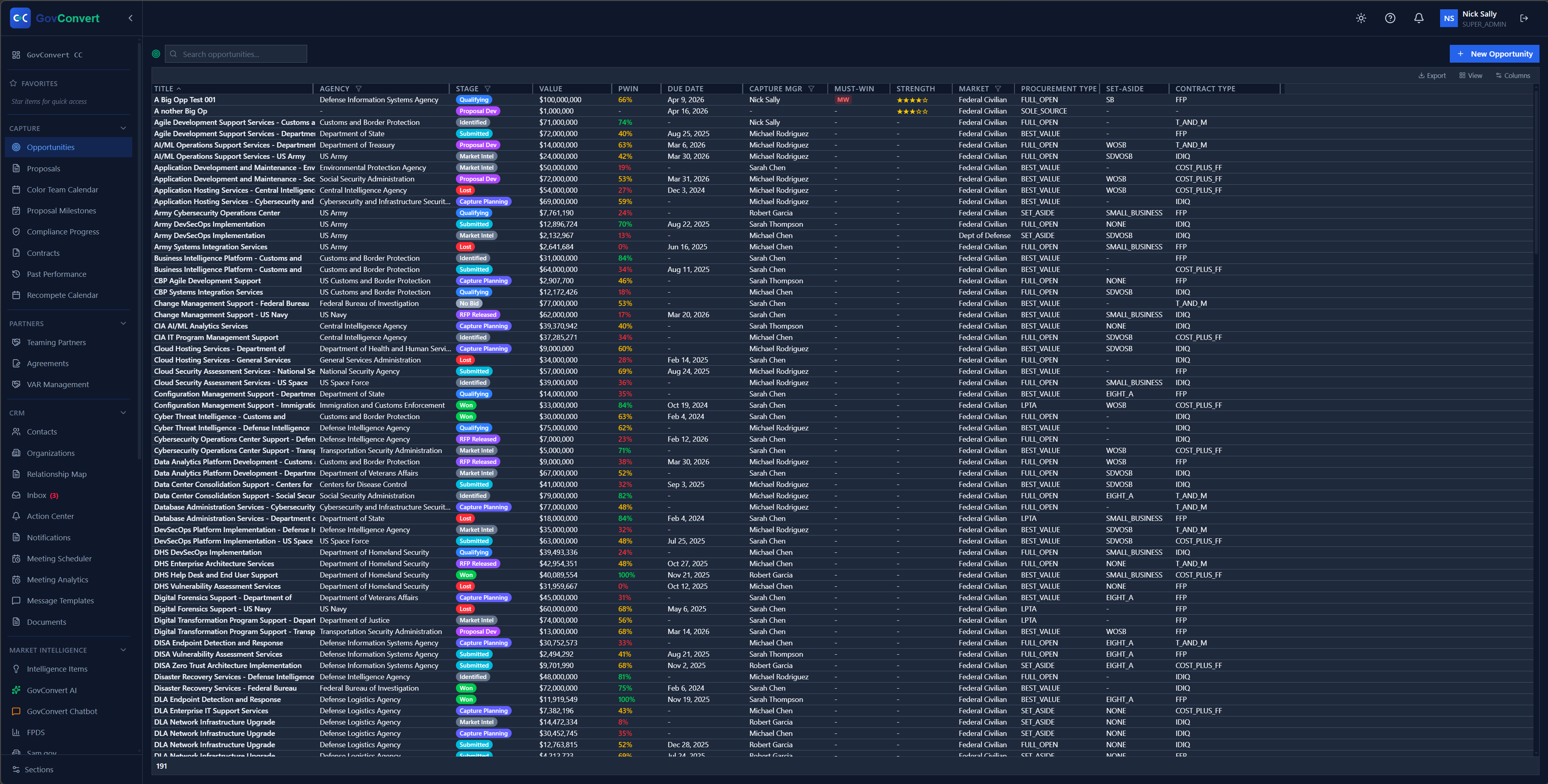Export the opportunities table
This screenshot has width=1548, height=784.
point(1432,76)
